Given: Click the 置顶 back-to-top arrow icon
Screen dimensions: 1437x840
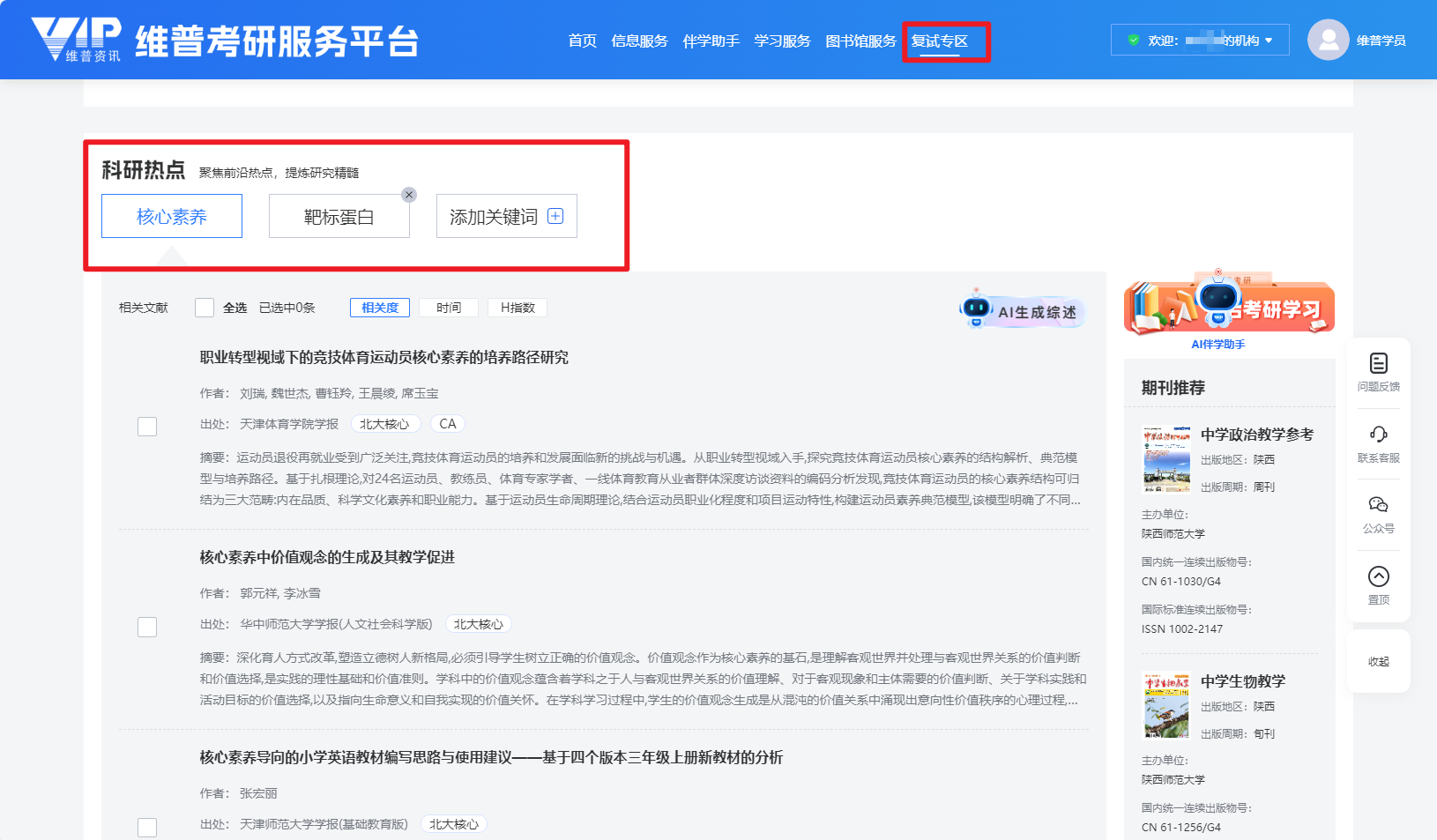Looking at the screenshot, I should (x=1378, y=576).
